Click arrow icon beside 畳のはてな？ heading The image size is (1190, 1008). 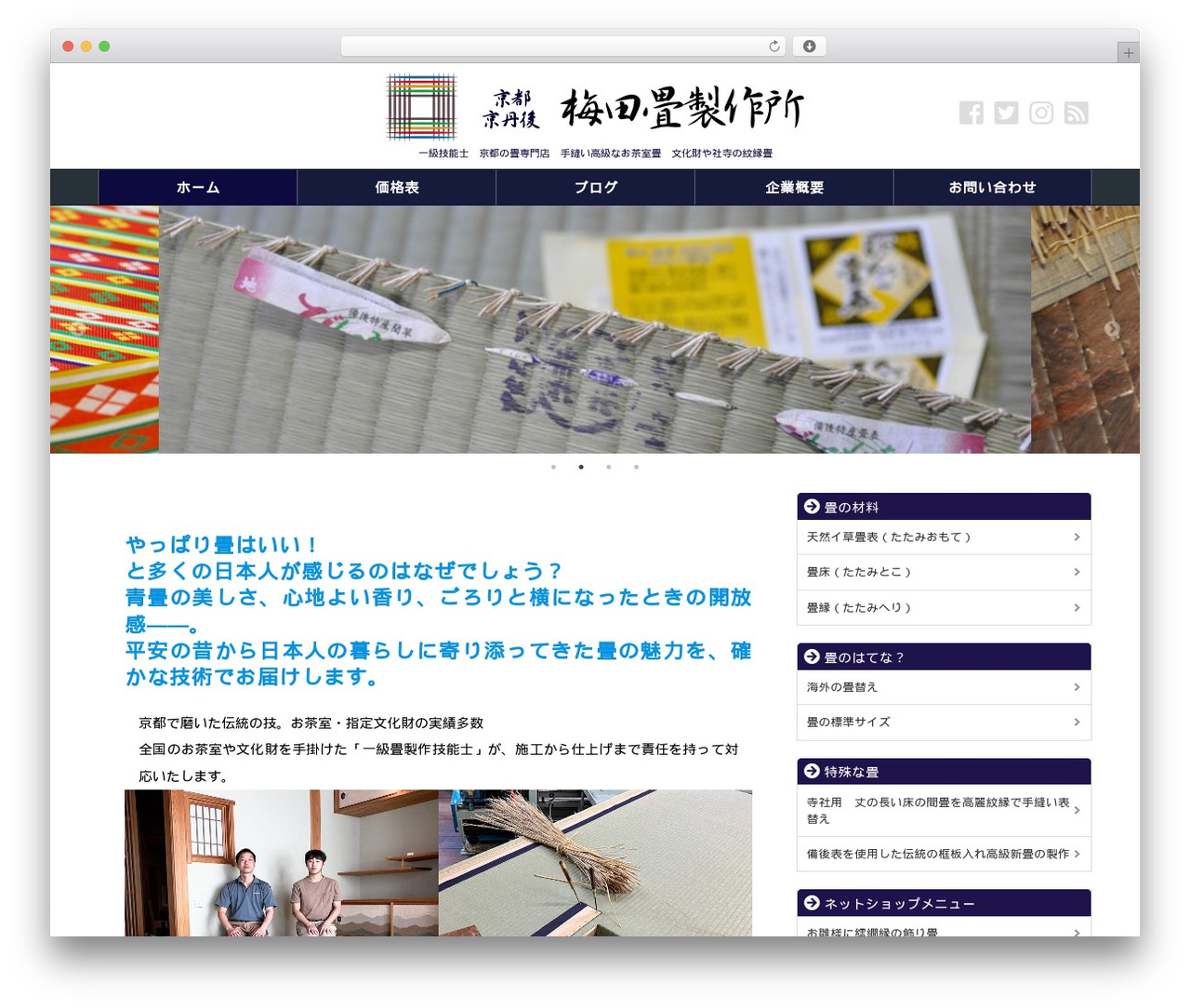(x=812, y=657)
